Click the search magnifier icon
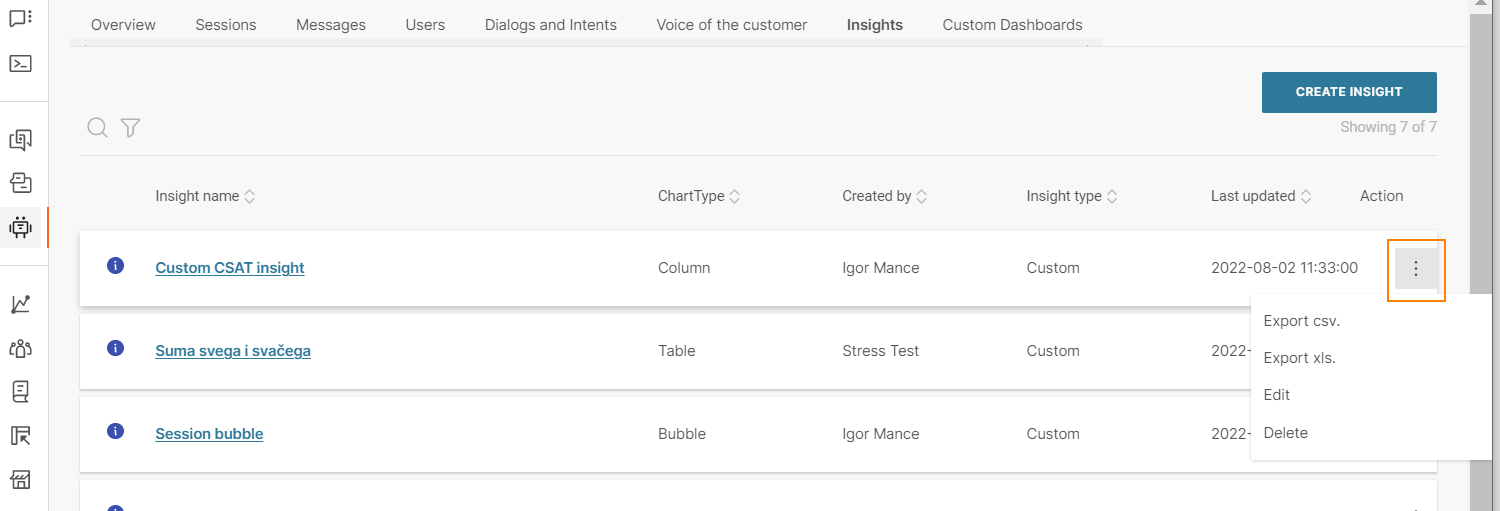 tap(97, 127)
